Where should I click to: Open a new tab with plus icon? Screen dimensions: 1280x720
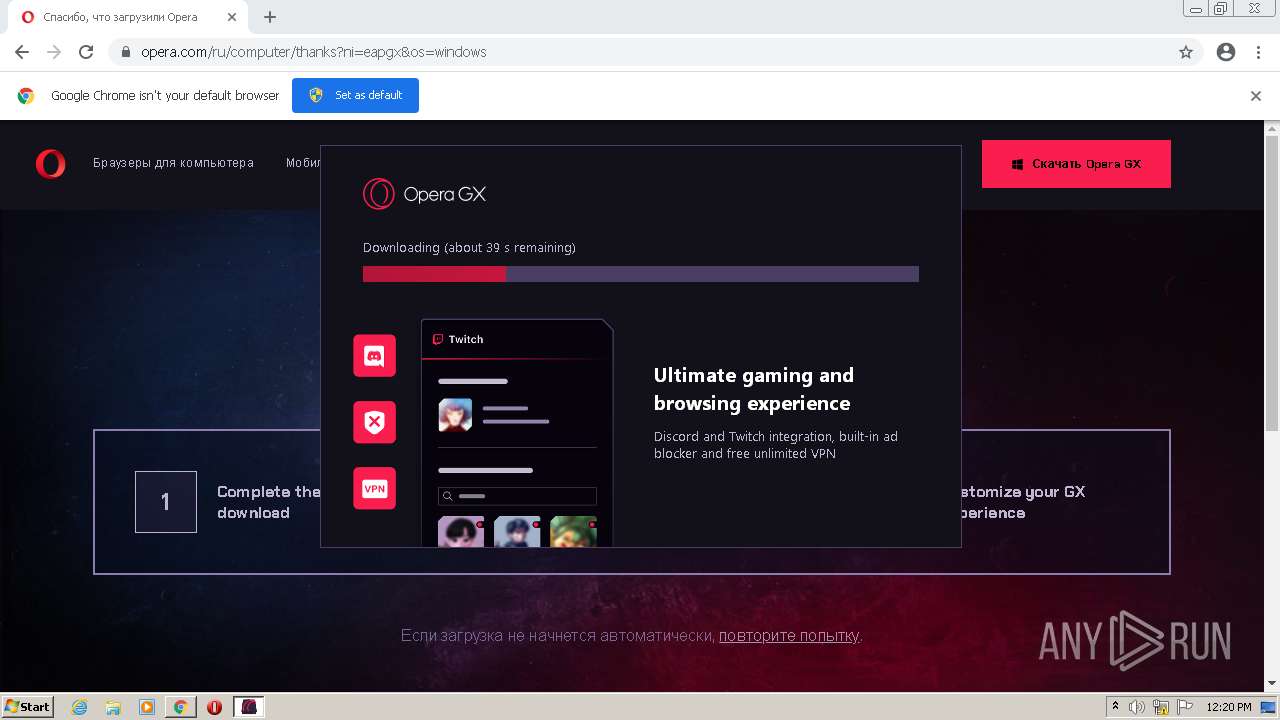[270, 17]
